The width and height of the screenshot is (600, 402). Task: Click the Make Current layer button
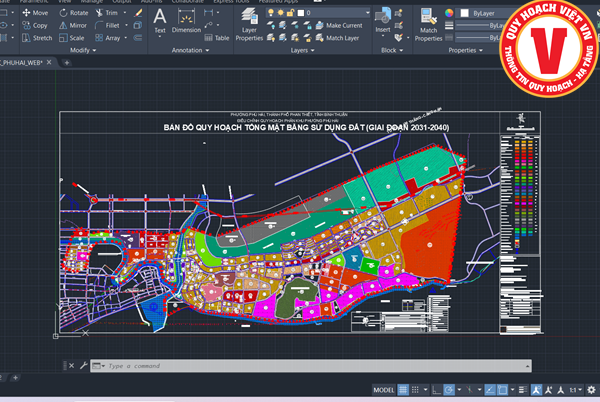point(339,24)
